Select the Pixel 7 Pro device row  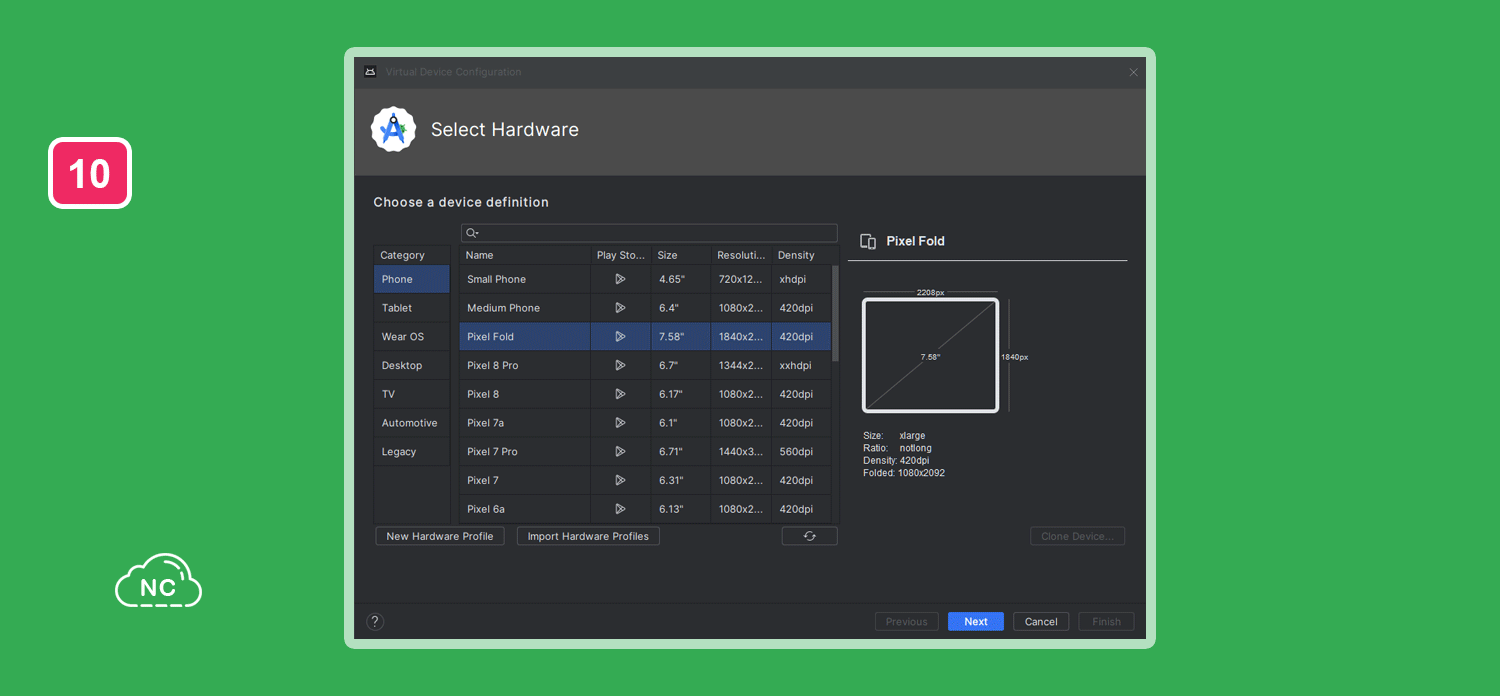pyautogui.click(x=645, y=452)
